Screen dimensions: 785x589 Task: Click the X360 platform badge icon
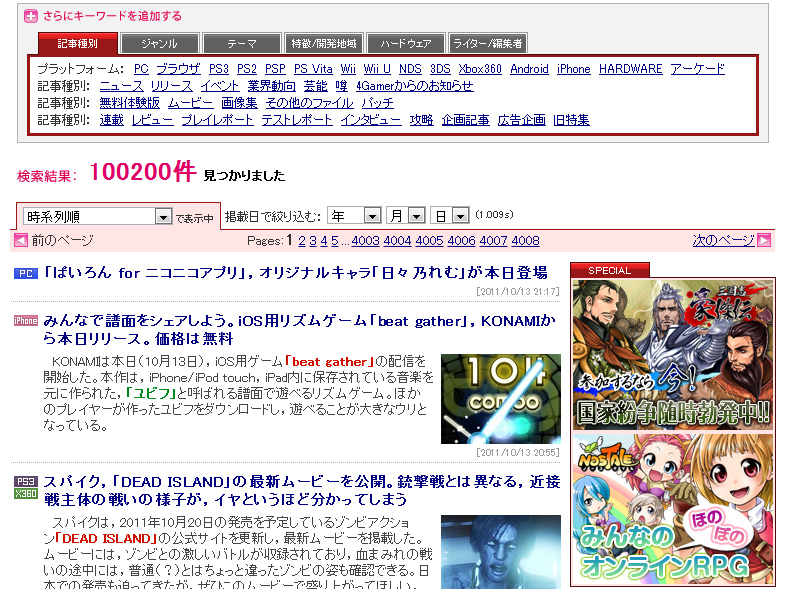pos(26,494)
